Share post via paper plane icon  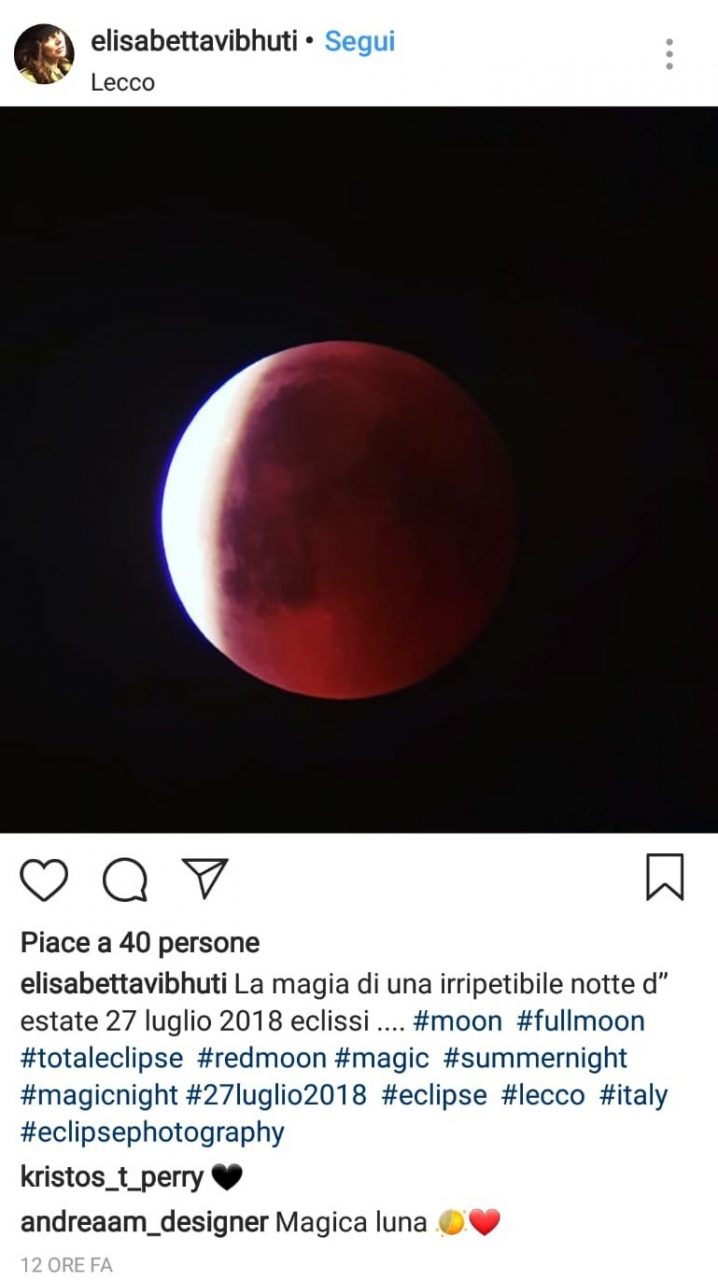(205, 877)
